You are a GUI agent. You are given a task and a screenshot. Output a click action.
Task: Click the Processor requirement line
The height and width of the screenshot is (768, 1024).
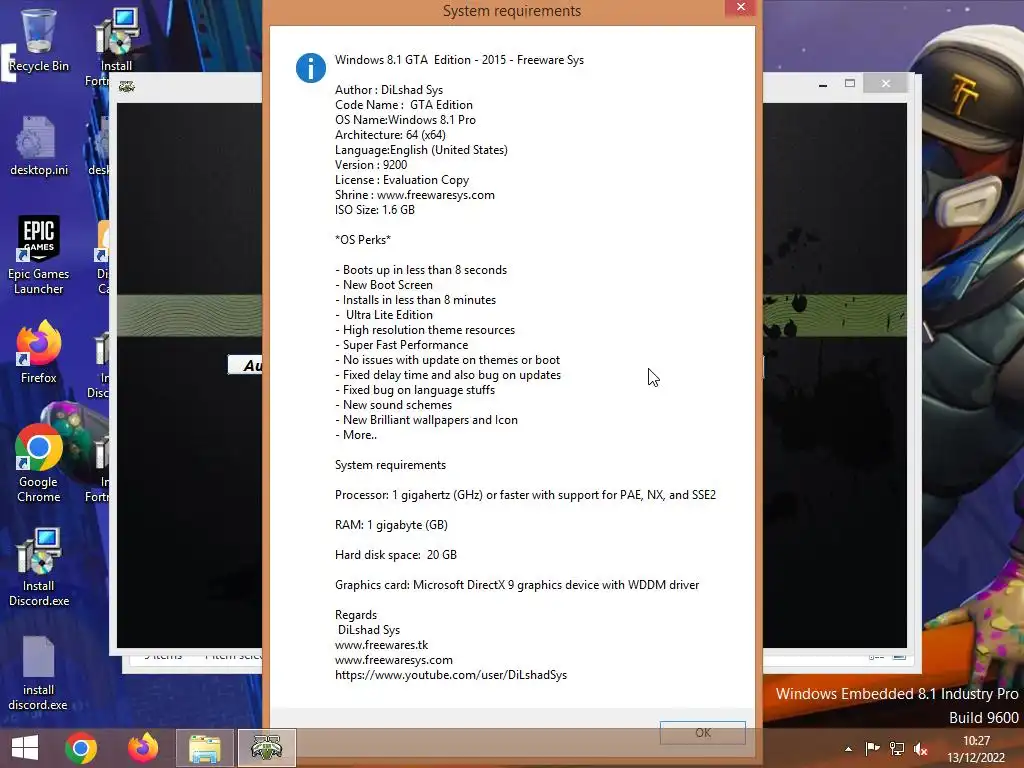pyautogui.click(x=525, y=494)
